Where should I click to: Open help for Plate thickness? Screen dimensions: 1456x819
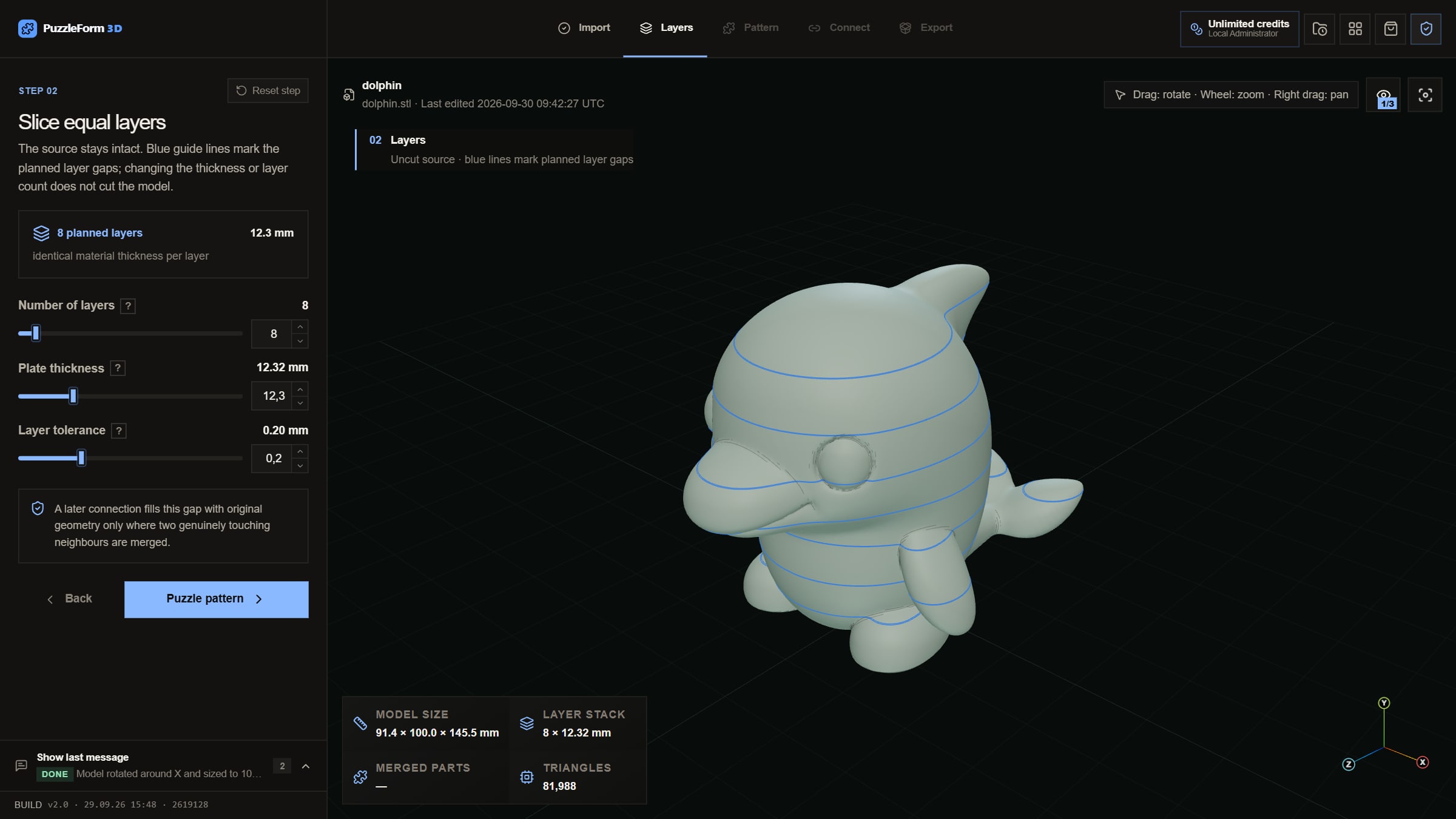118,368
